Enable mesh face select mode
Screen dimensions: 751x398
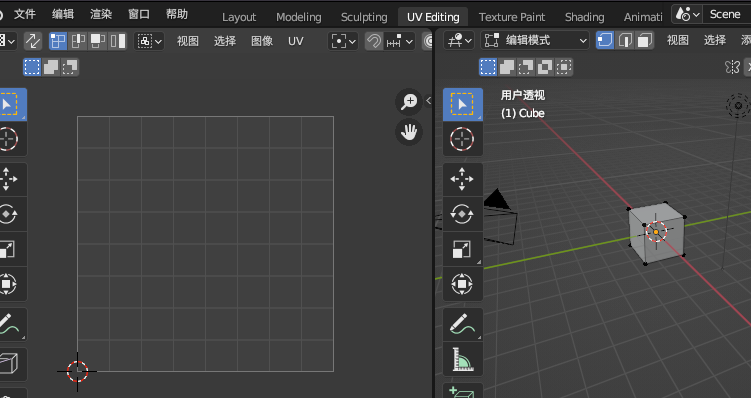coord(645,40)
